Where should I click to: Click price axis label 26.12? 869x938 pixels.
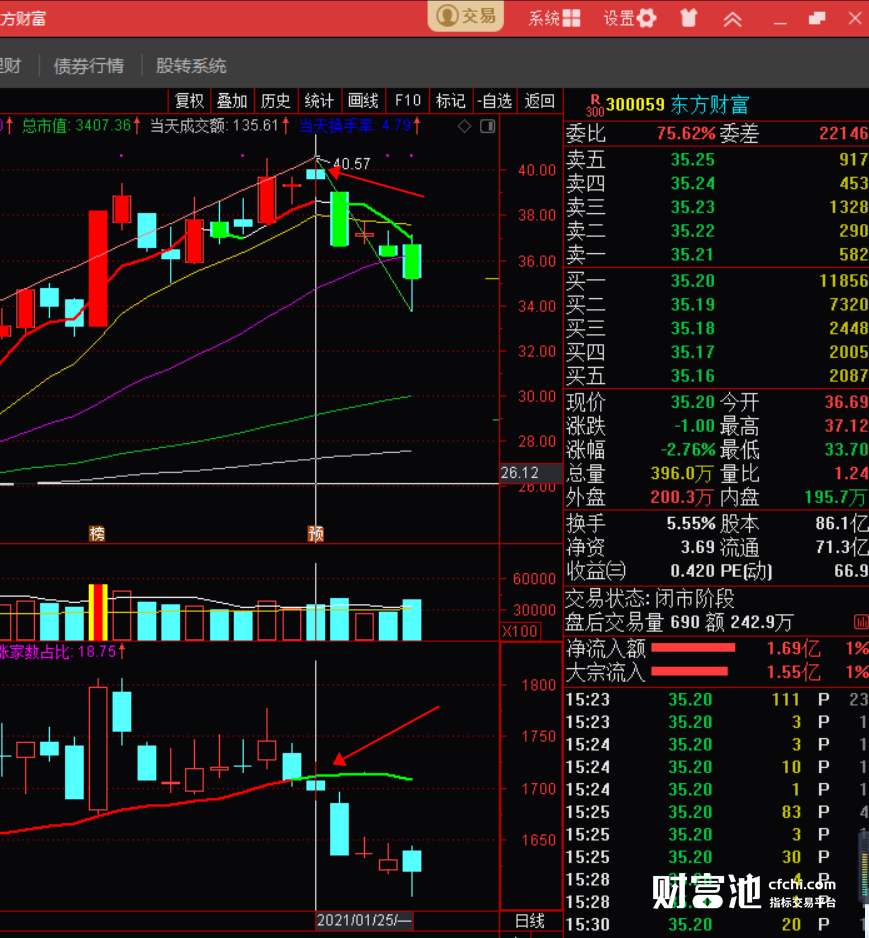tap(520, 473)
